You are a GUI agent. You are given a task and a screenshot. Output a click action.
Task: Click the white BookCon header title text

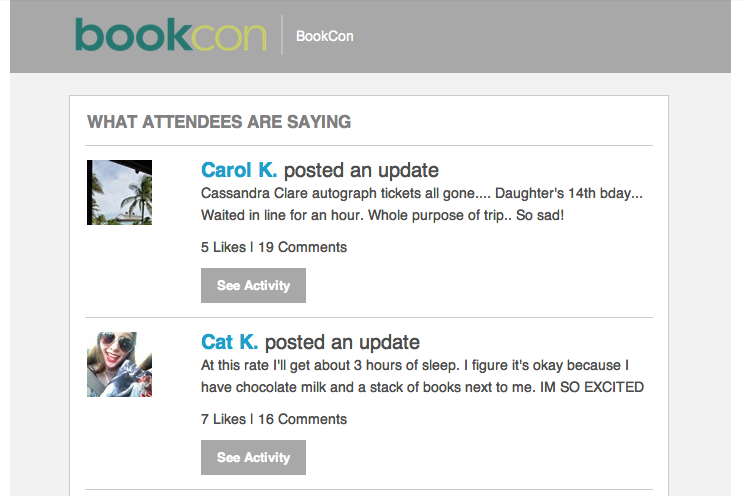tap(324, 36)
